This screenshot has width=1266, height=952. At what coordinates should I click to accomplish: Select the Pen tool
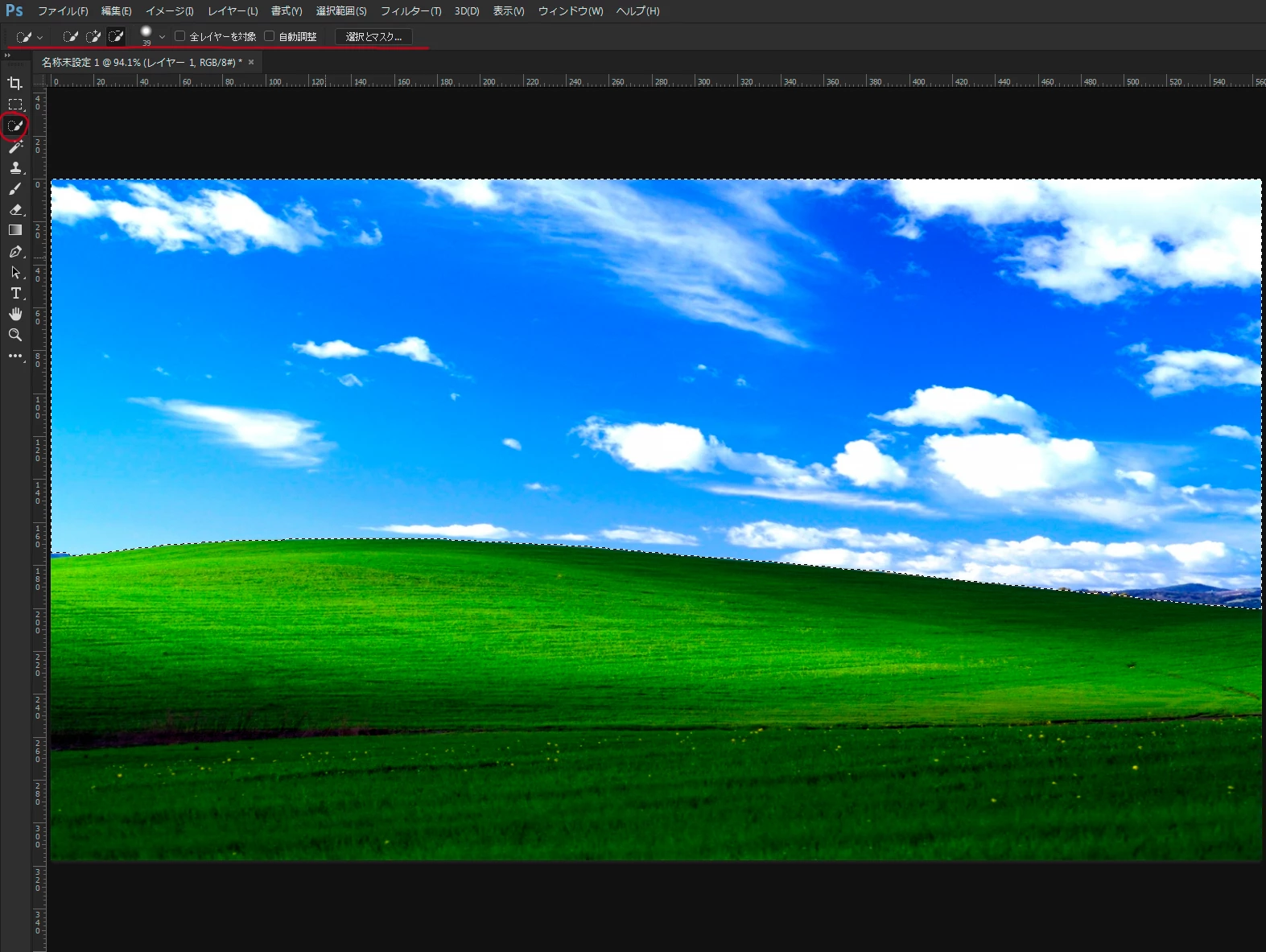tap(15, 251)
